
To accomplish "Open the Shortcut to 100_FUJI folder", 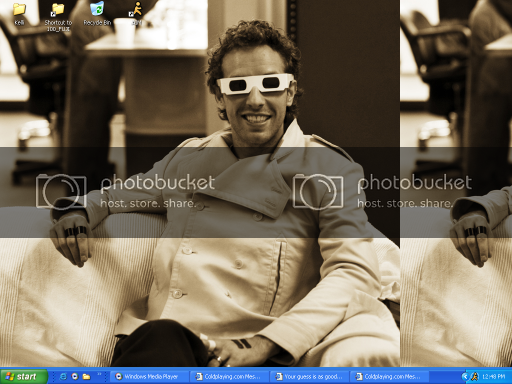I will pos(58,16).
